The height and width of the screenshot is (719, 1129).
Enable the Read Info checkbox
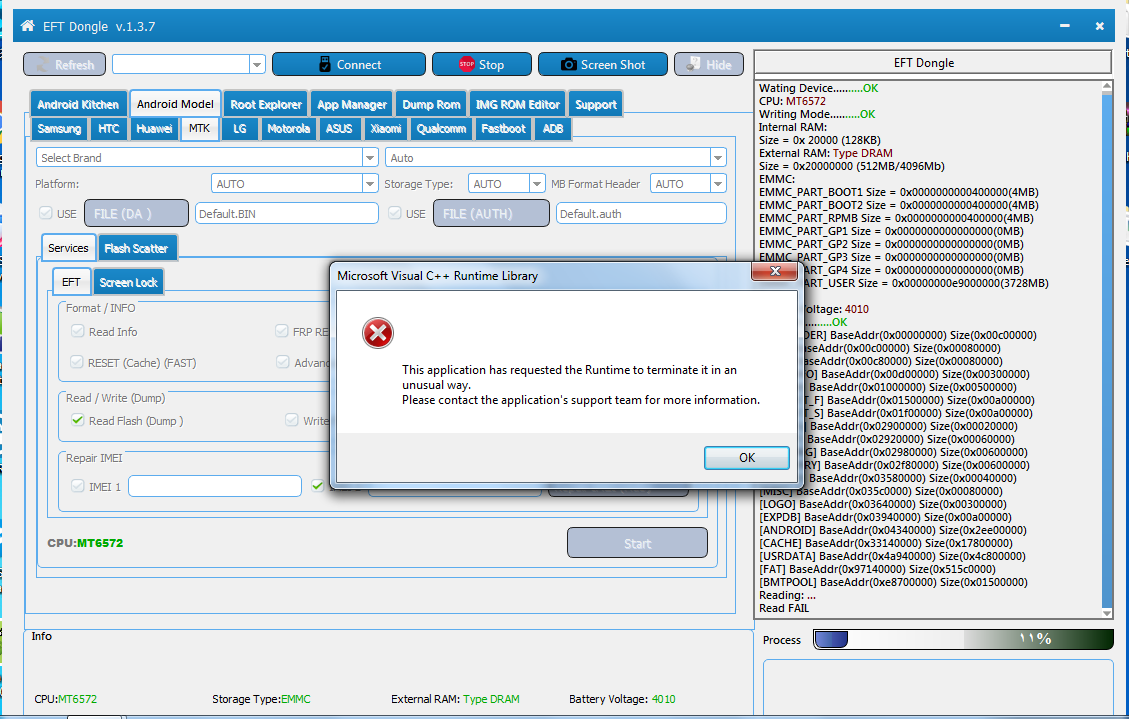pyautogui.click(x=77, y=331)
